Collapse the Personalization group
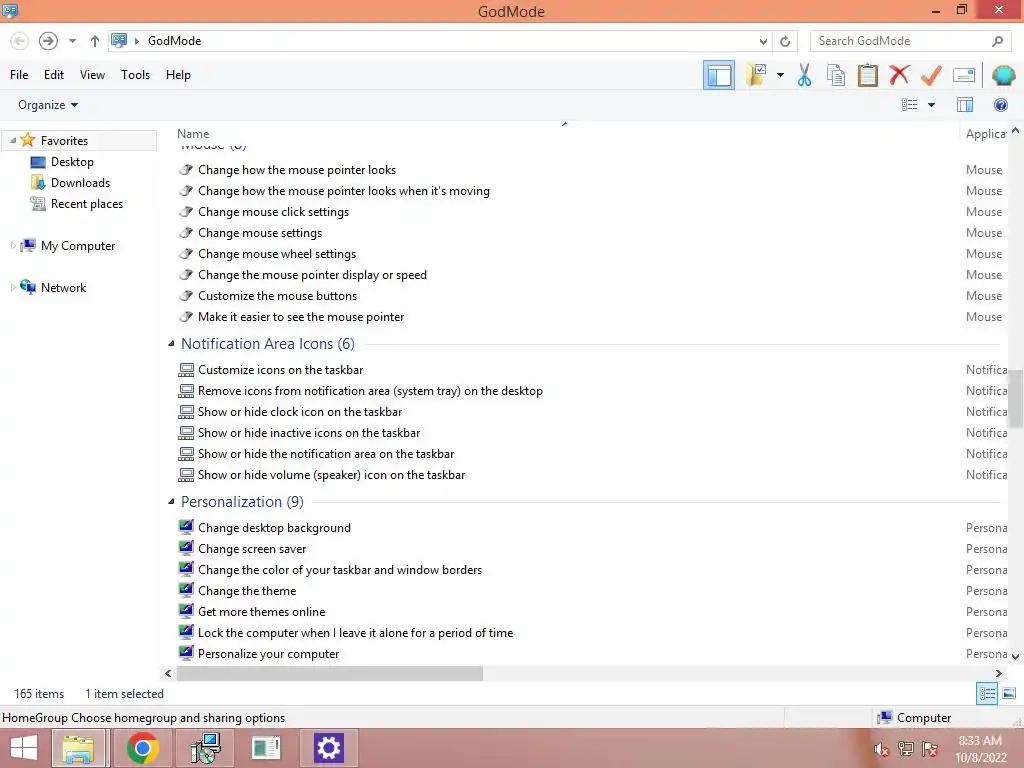The image size is (1024, 768). (171, 502)
